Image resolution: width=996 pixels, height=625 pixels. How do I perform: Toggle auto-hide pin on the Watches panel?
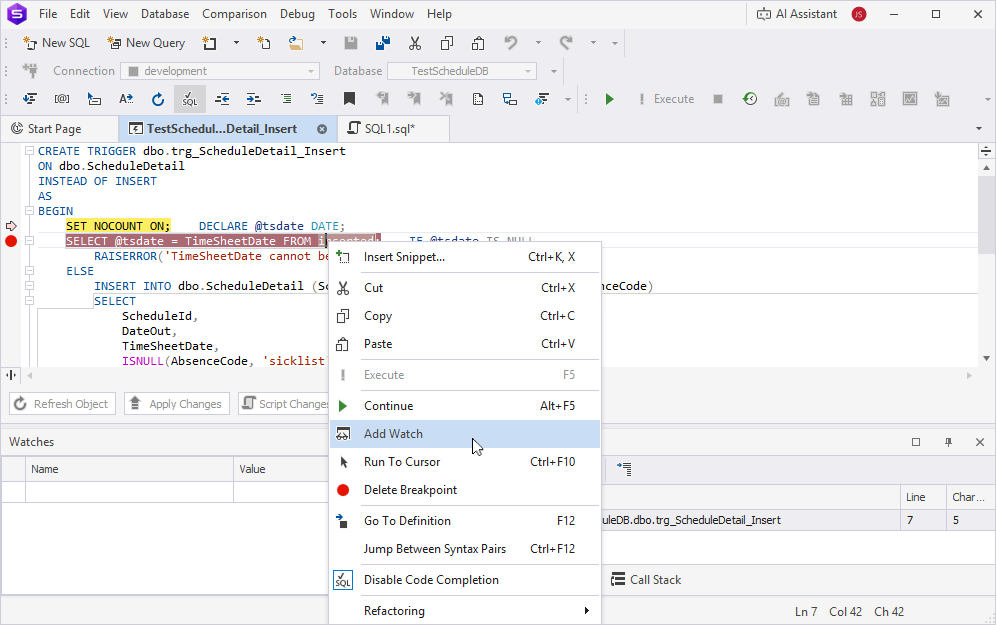click(948, 442)
